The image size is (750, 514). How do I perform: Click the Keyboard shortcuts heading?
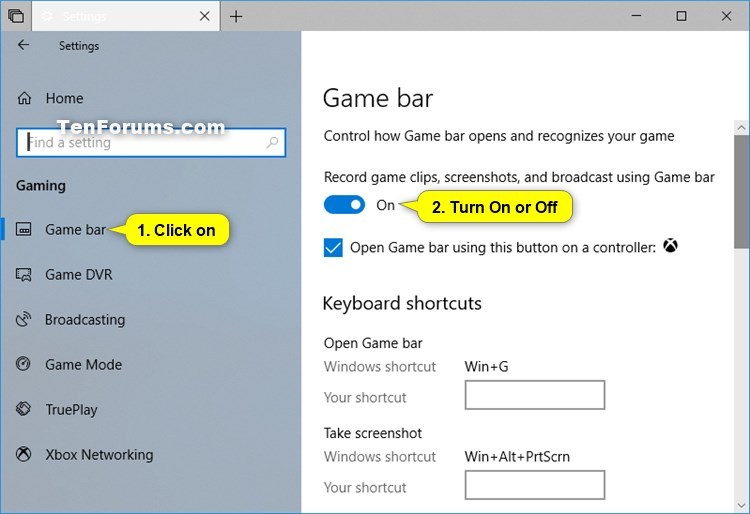(x=402, y=304)
